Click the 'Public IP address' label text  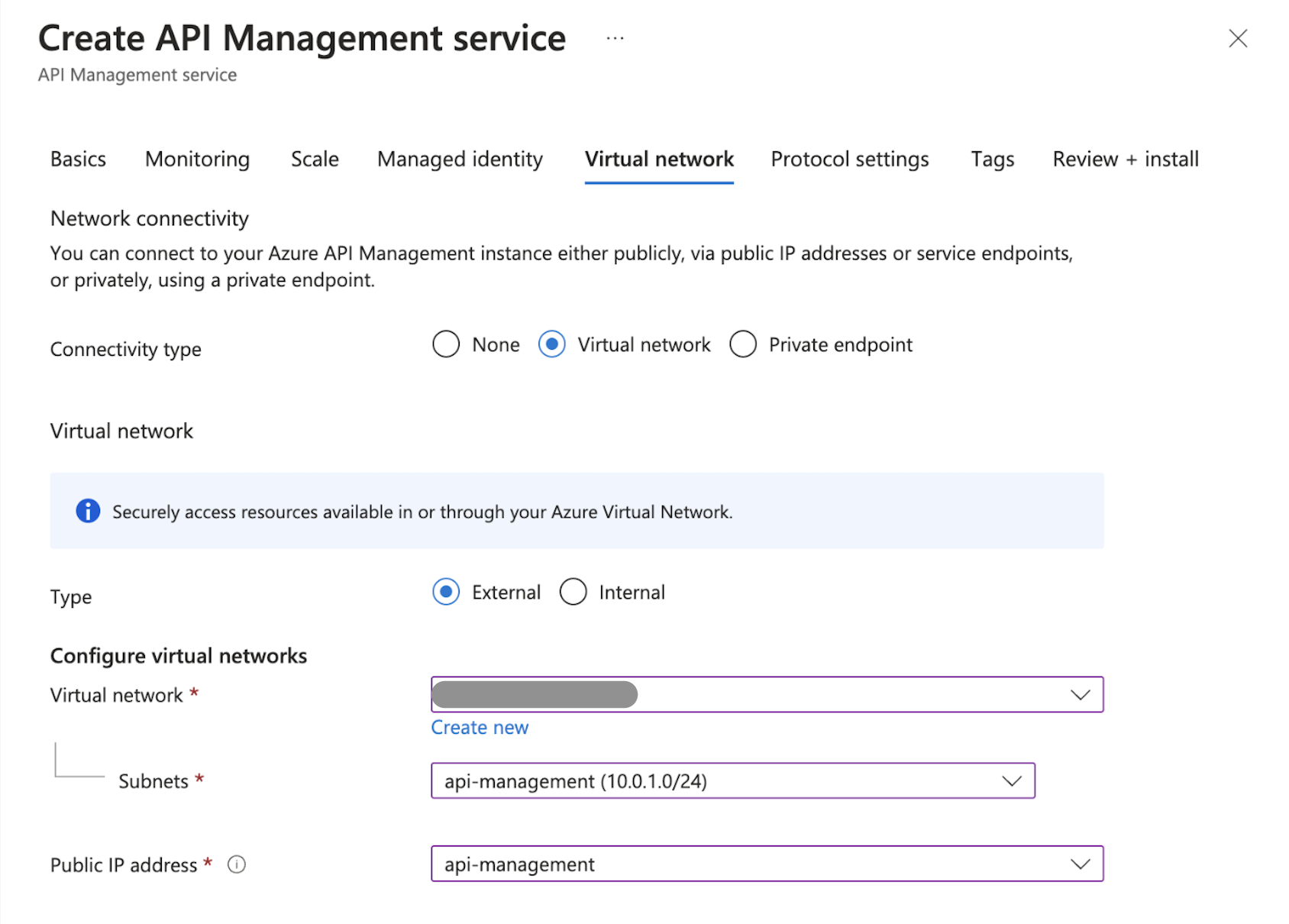(x=124, y=864)
